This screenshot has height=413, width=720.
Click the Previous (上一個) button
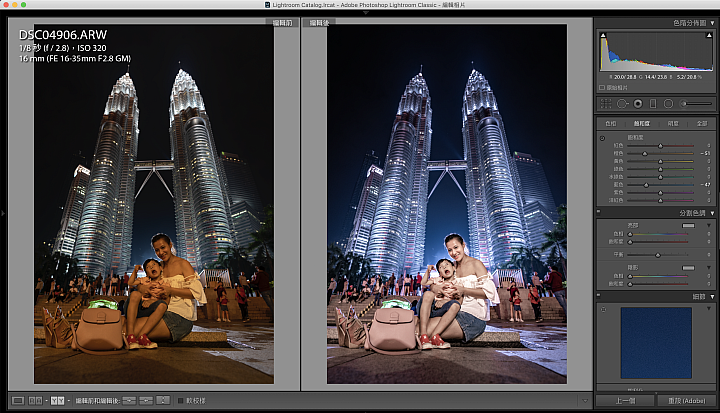tap(625, 401)
